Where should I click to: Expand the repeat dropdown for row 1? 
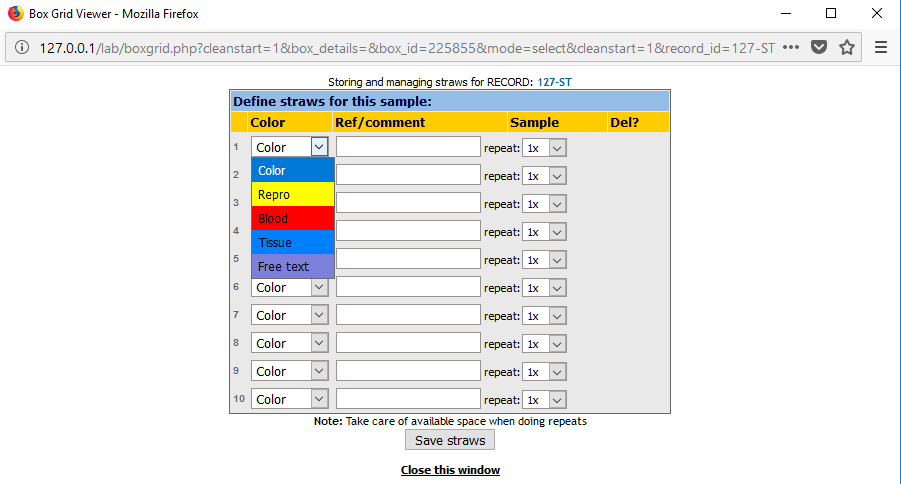544,148
